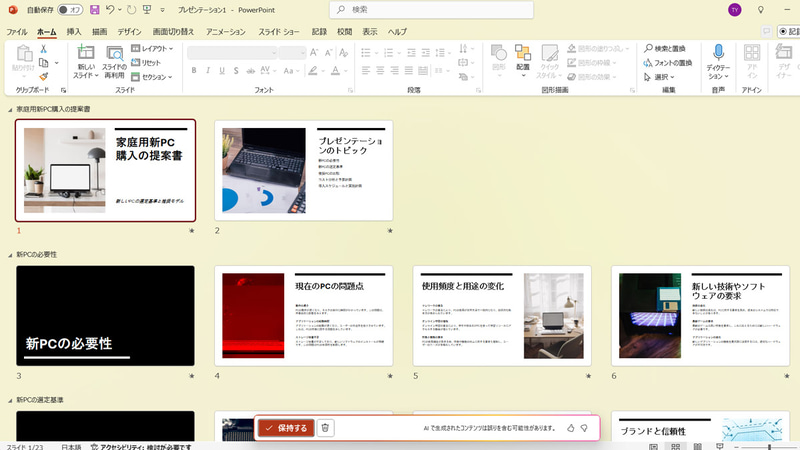The image size is (800, 450).
Task: Toggle Center alignment paragraph button
Action: tap(380, 70)
